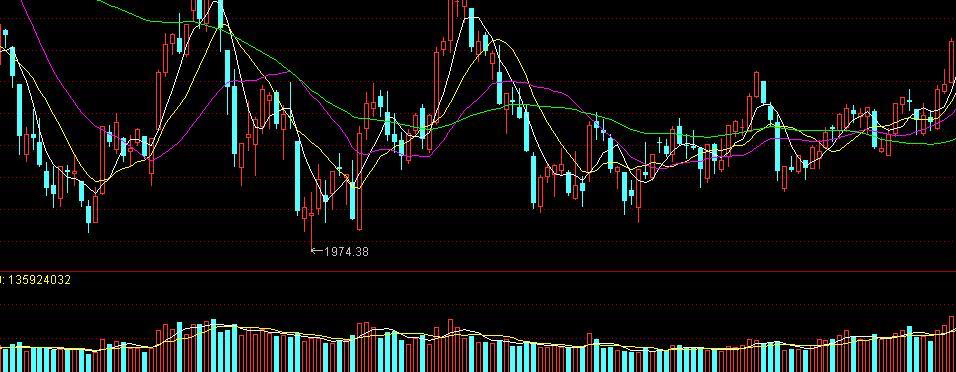The image size is (956, 372).
Task: Click the arrow pointing to the 1974.38 low
Action: tap(316, 250)
